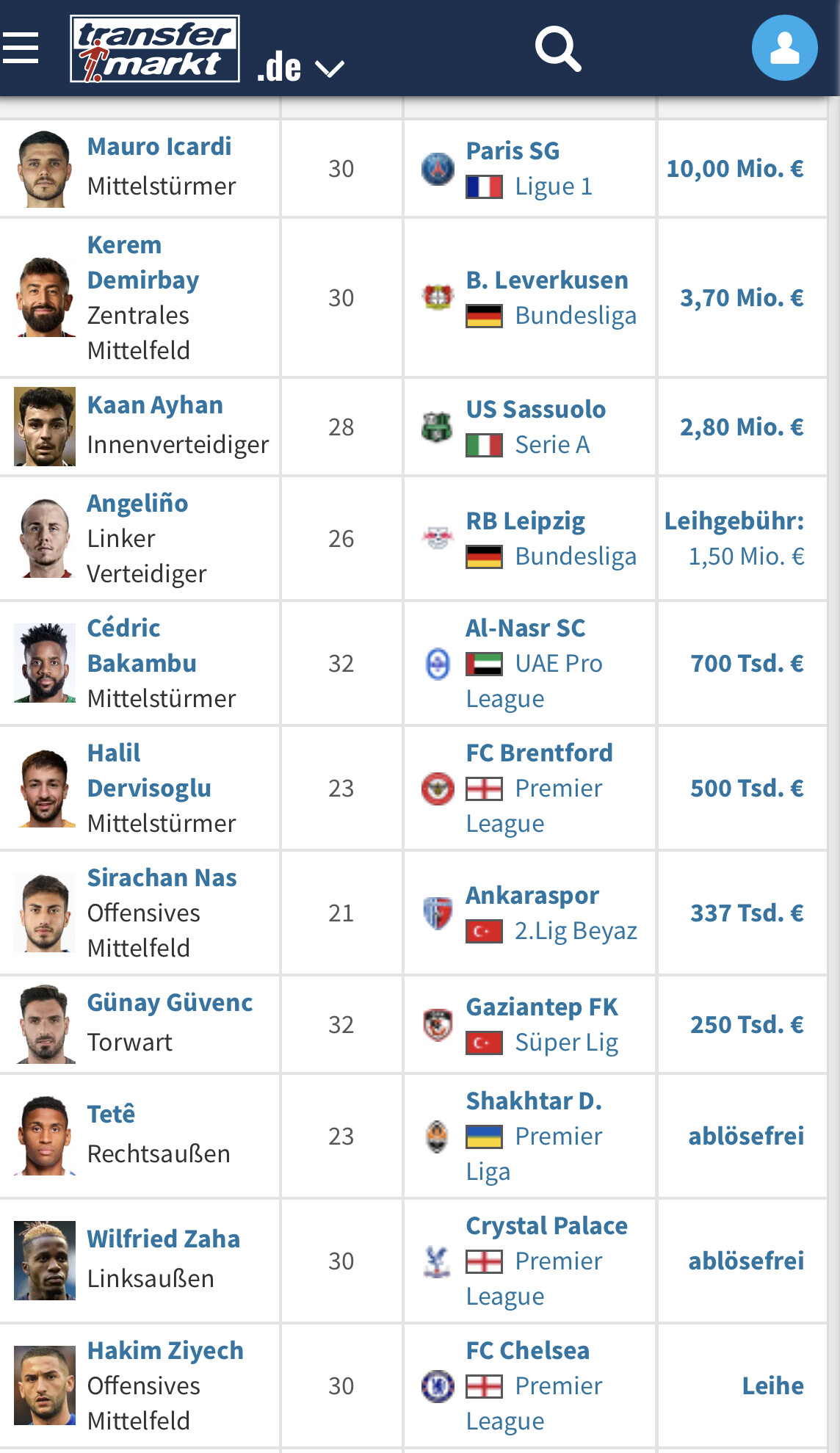Open the Süper Lig league link
This screenshot has height=1453, width=840.
click(x=566, y=1043)
